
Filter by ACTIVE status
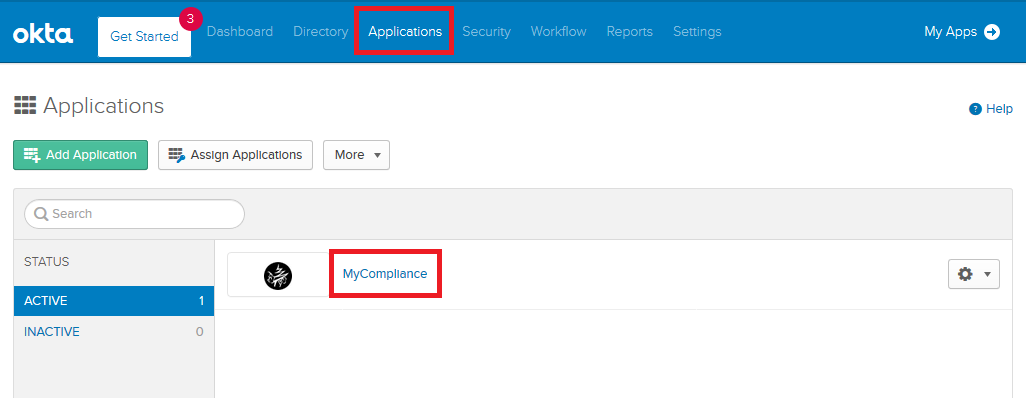click(114, 301)
